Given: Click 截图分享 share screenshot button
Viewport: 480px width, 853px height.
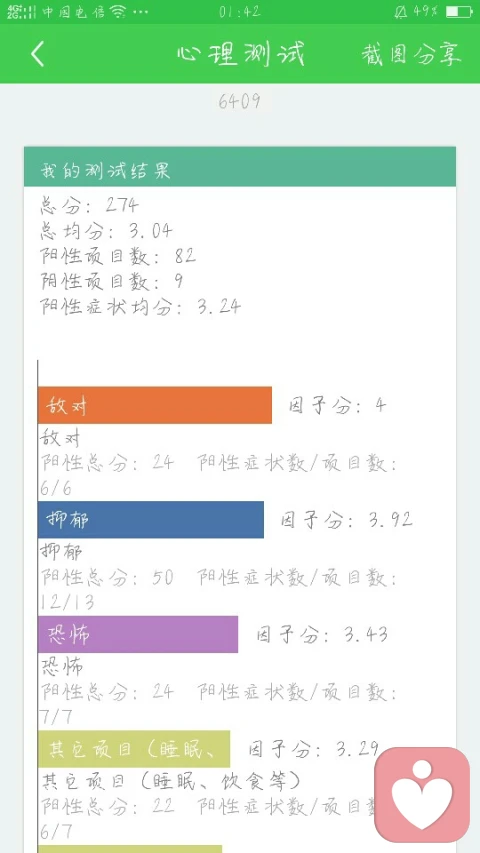Looking at the screenshot, I should click(411, 54).
